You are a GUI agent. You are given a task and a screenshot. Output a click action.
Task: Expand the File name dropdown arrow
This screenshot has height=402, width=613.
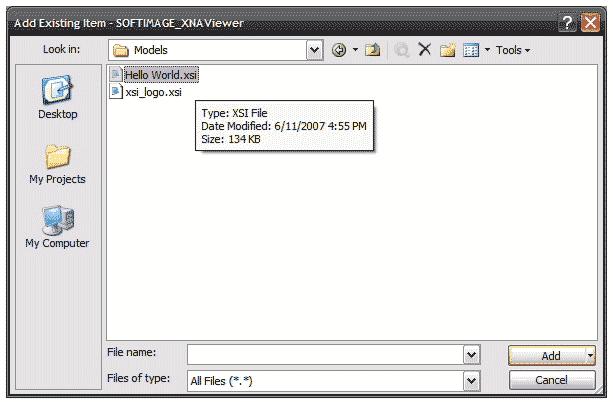pyautogui.click(x=471, y=355)
